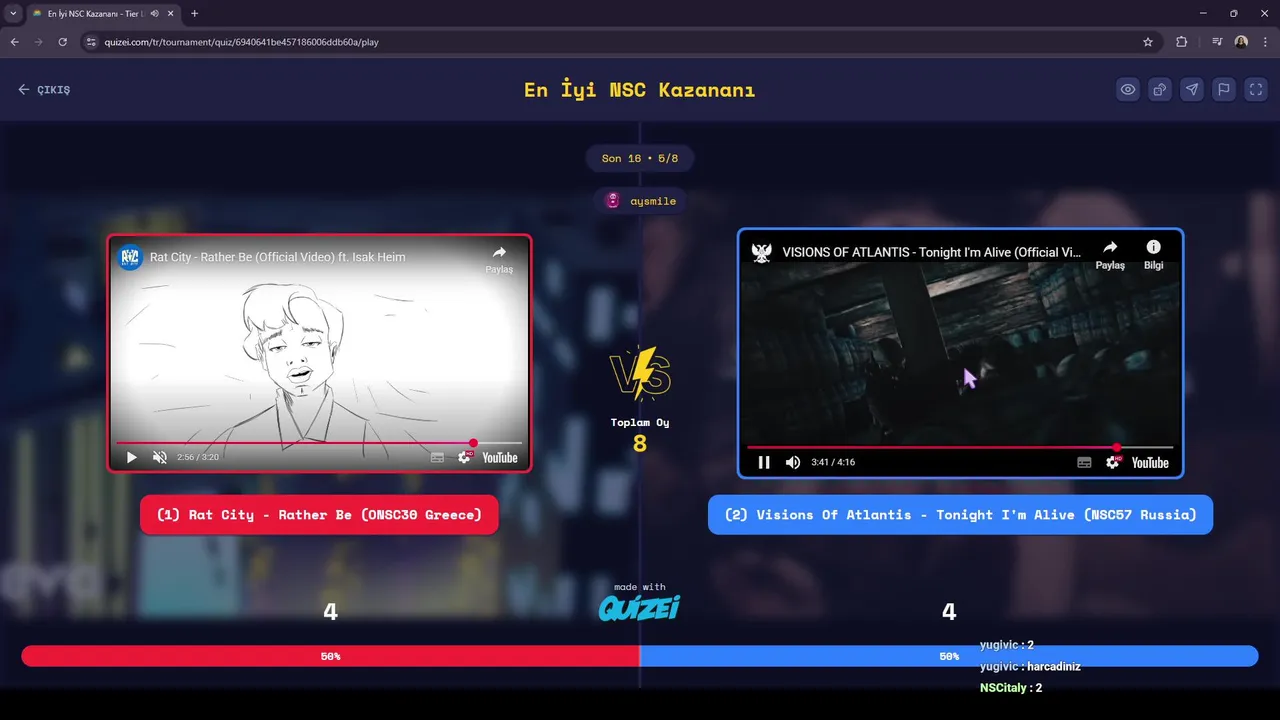Click the VS lightning emblem
The image size is (1280, 720).
(x=640, y=372)
